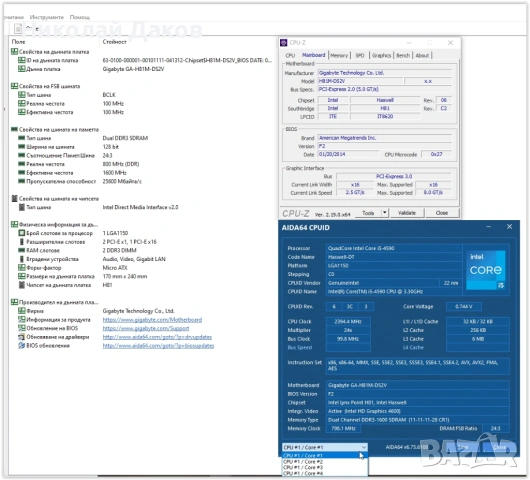Click the Intel Core i5 logo badge
The height and width of the screenshot is (480, 530).
click(486, 270)
